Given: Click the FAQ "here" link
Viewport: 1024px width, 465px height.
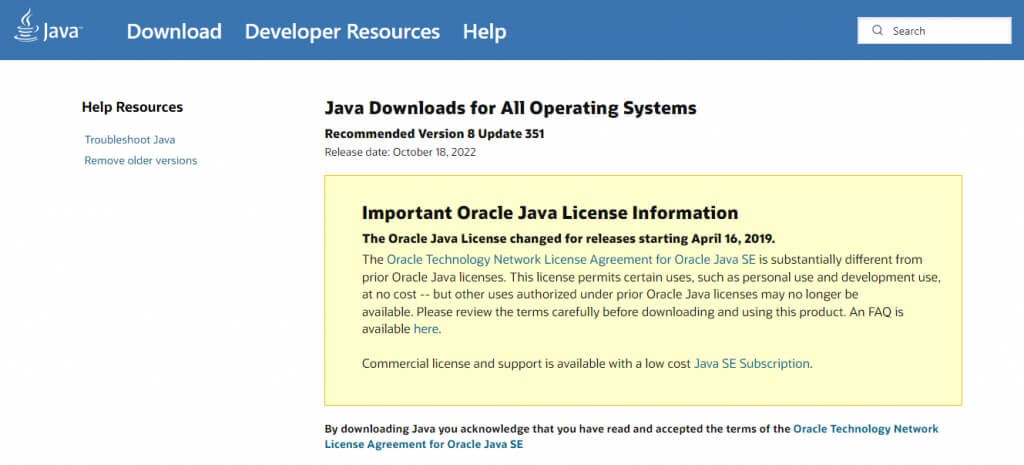Looking at the screenshot, I should (x=426, y=329).
